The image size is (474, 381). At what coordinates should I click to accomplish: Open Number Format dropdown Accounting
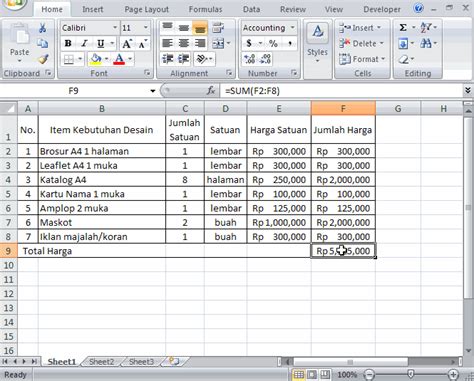(x=292, y=28)
